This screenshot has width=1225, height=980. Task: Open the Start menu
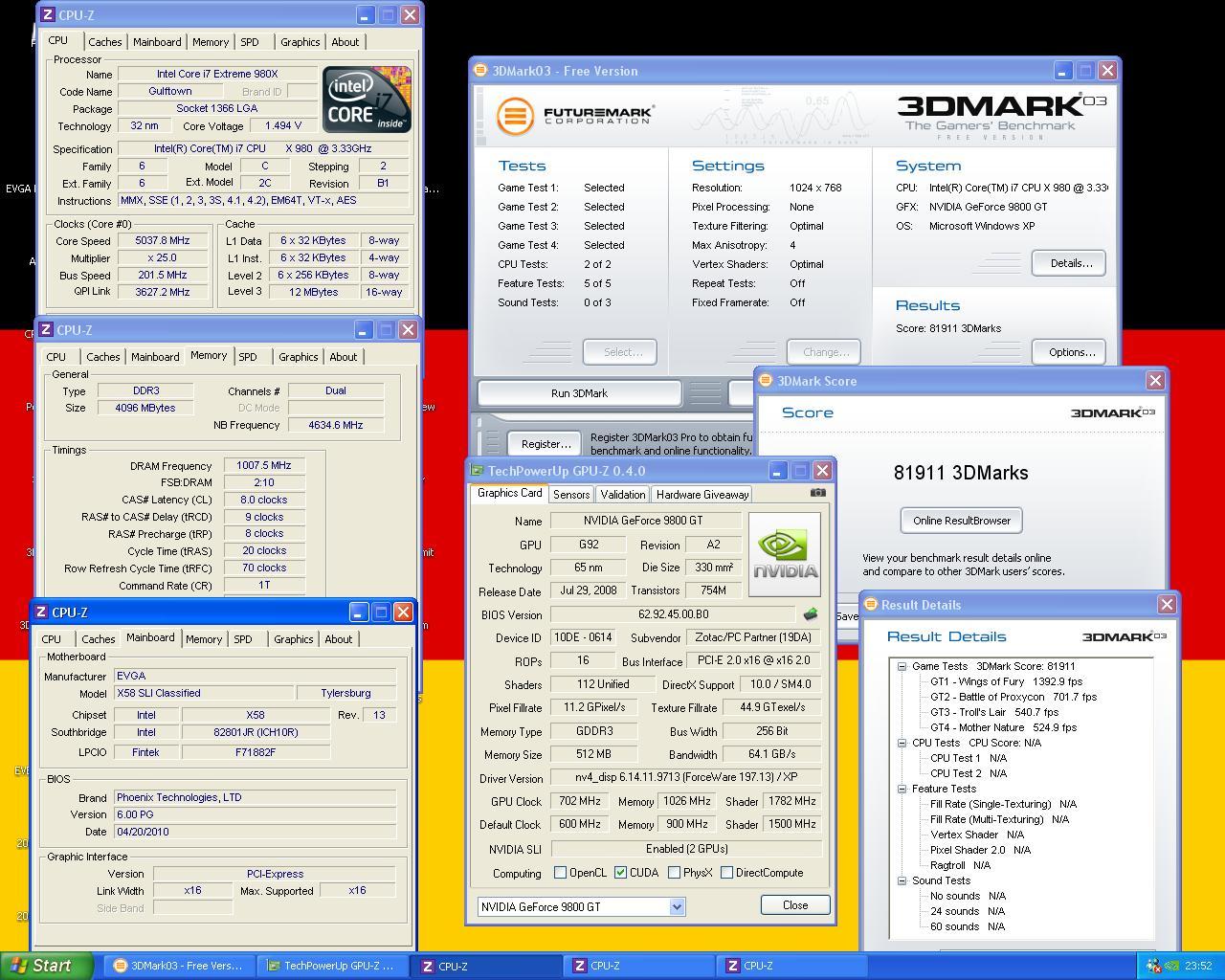[47, 966]
